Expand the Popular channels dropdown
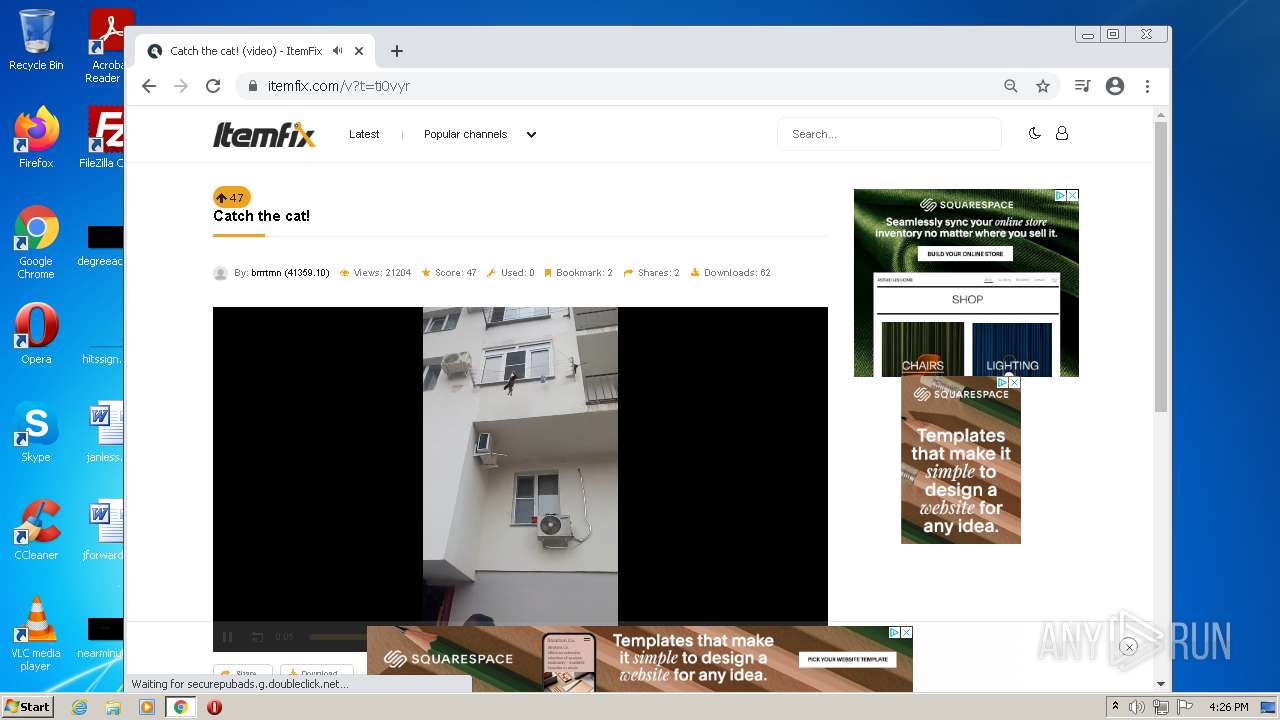 pyautogui.click(x=480, y=134)
